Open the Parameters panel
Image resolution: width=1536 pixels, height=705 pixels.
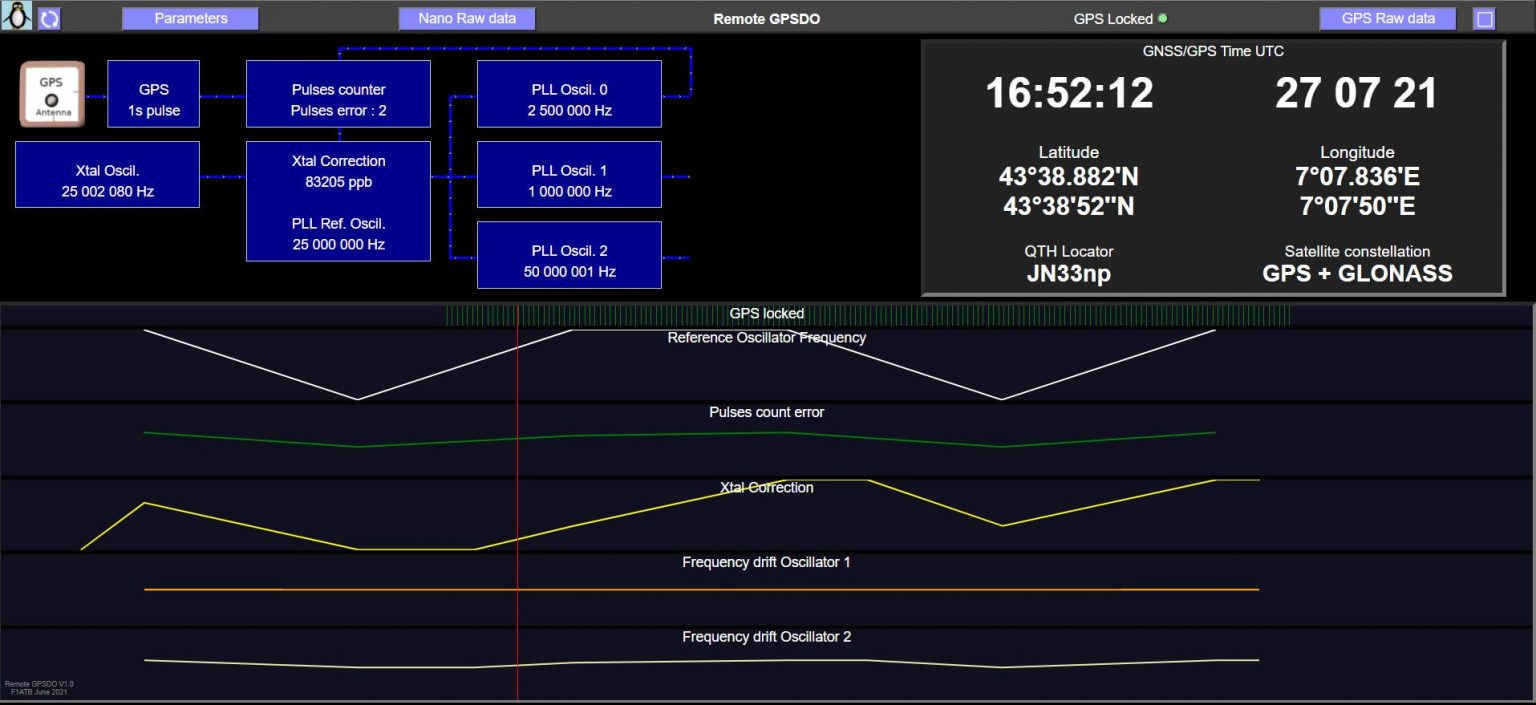point(189,17)
